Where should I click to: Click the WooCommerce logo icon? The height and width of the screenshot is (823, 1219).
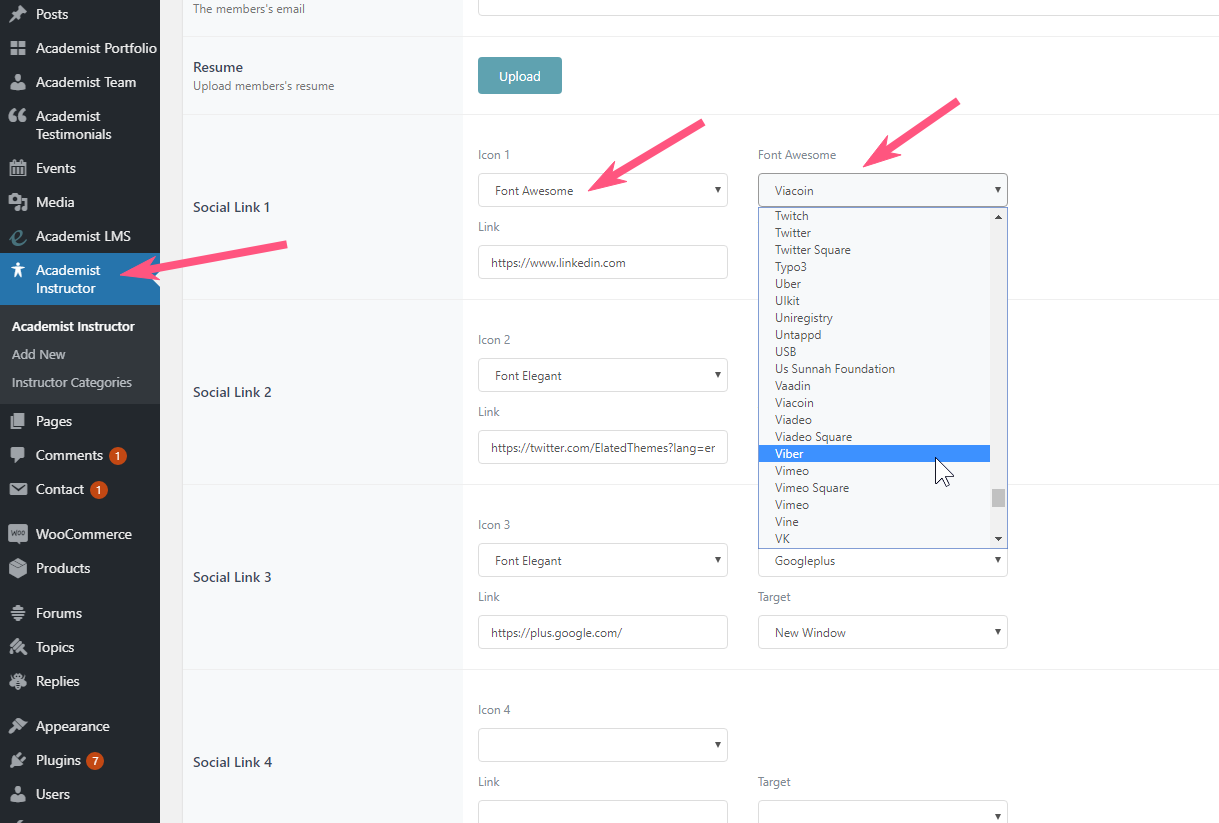18,534
